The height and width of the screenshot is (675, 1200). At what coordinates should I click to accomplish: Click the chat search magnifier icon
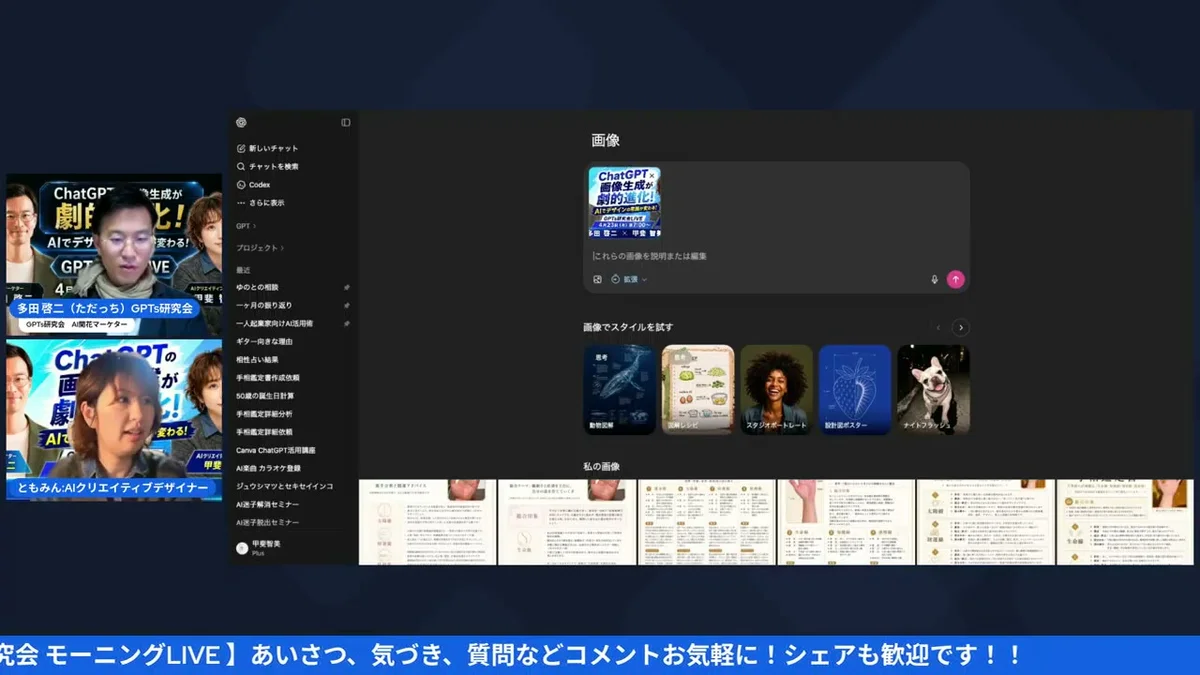click(241, 164)
